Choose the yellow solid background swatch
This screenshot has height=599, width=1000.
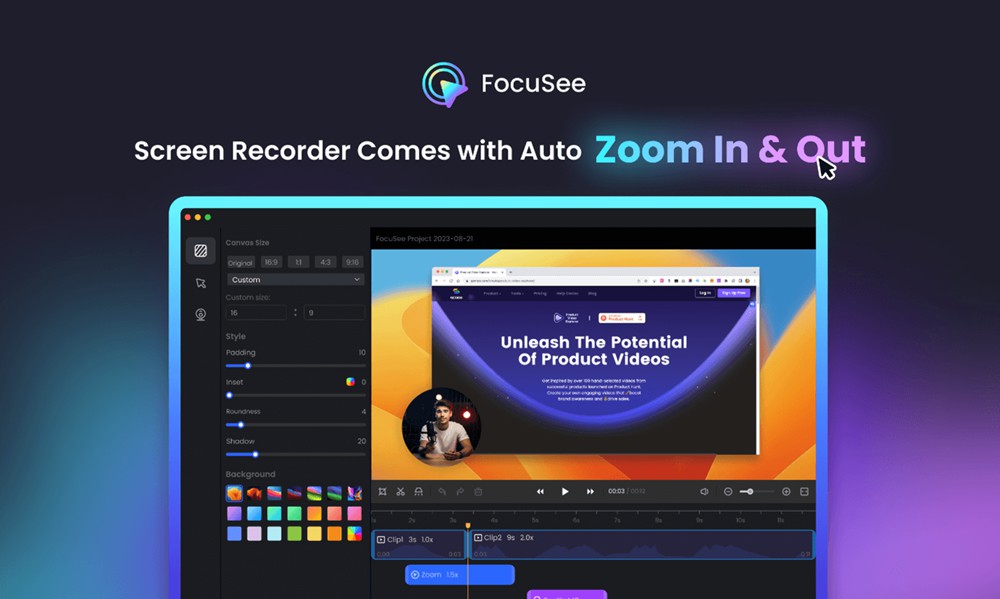pos(314,534)
